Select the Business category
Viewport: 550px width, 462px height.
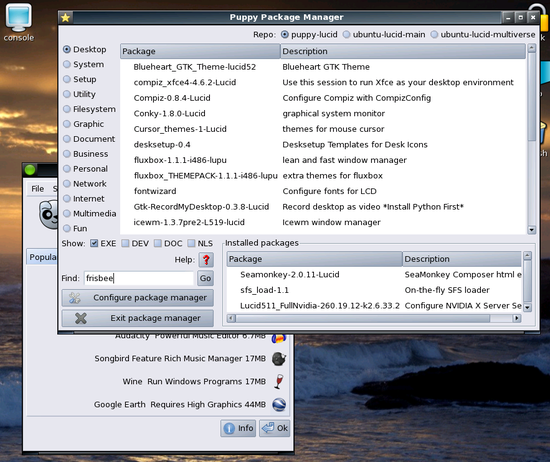pyautogui.click(x=86, y=154)
